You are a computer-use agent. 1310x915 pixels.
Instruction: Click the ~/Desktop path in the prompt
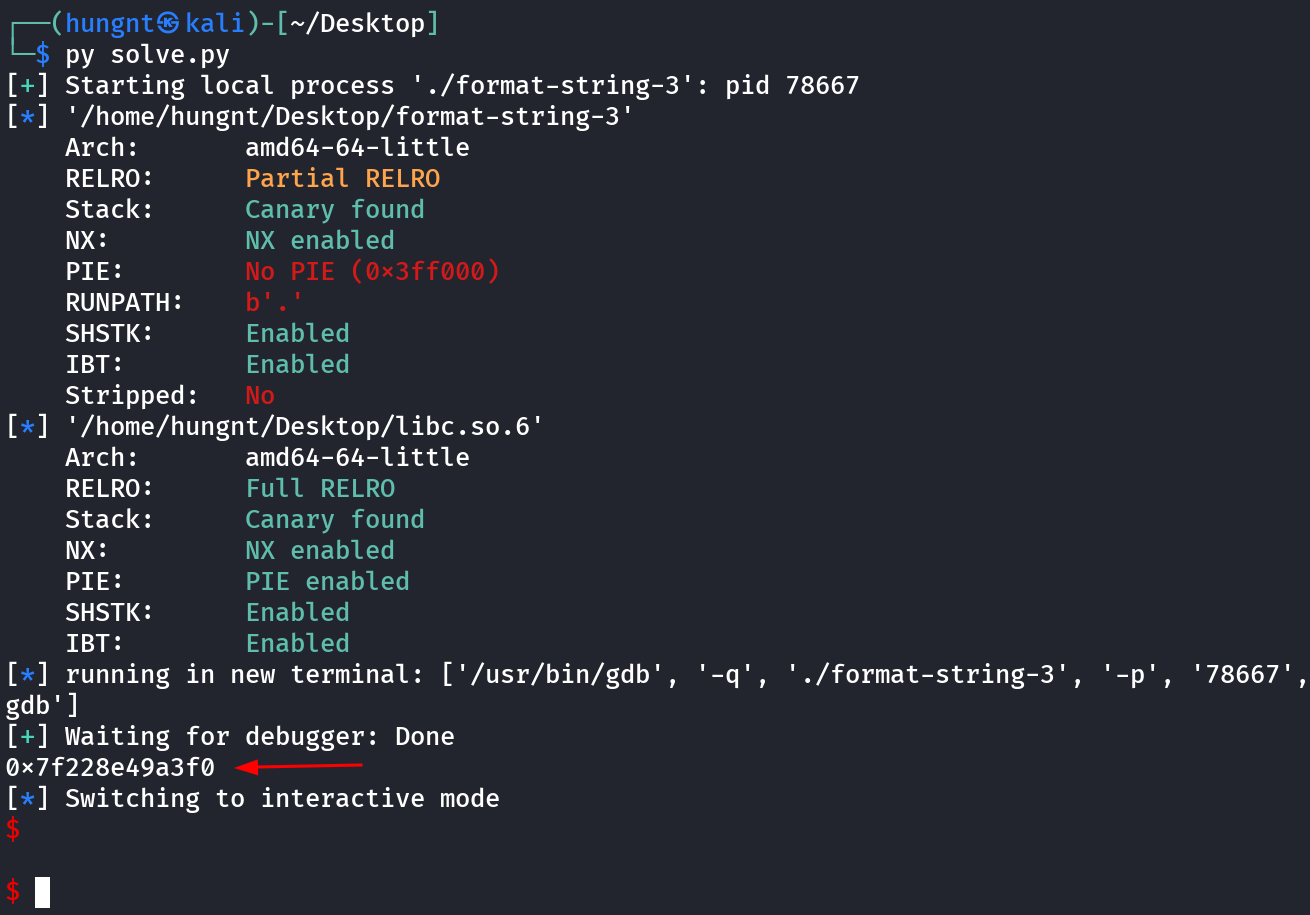(x=357, y=23)
